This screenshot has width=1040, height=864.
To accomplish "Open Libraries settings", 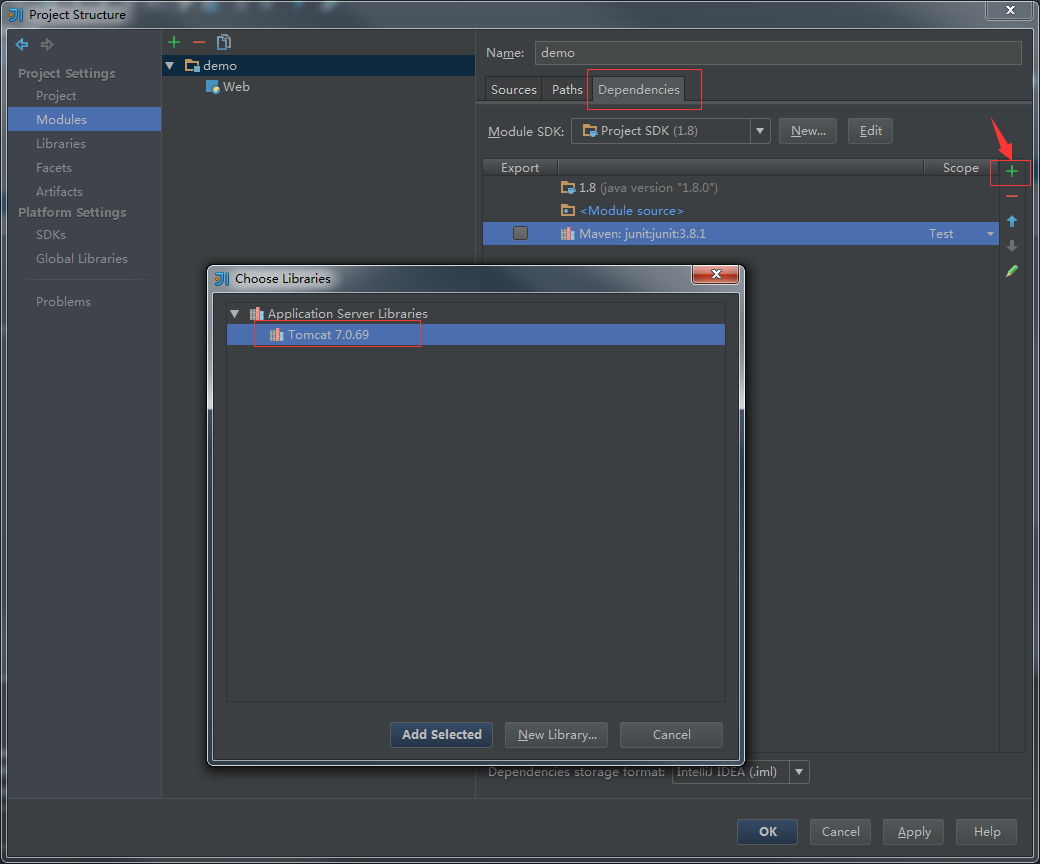I will tap(60, 143).
